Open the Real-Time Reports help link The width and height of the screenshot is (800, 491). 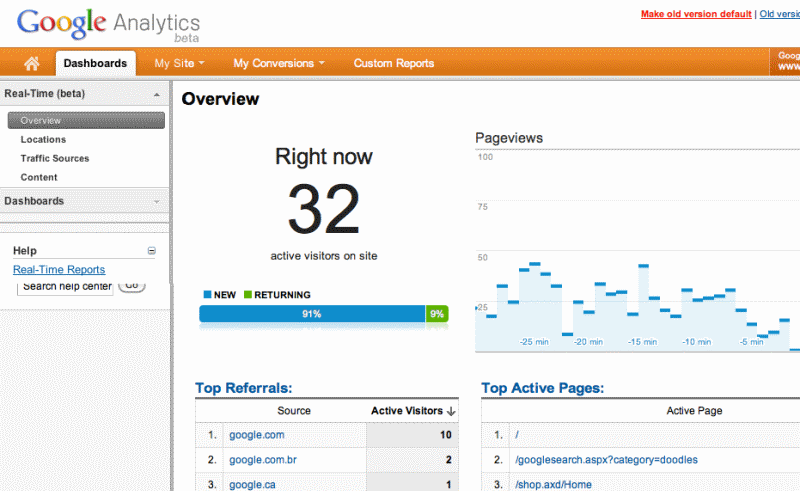click(59, 269)
